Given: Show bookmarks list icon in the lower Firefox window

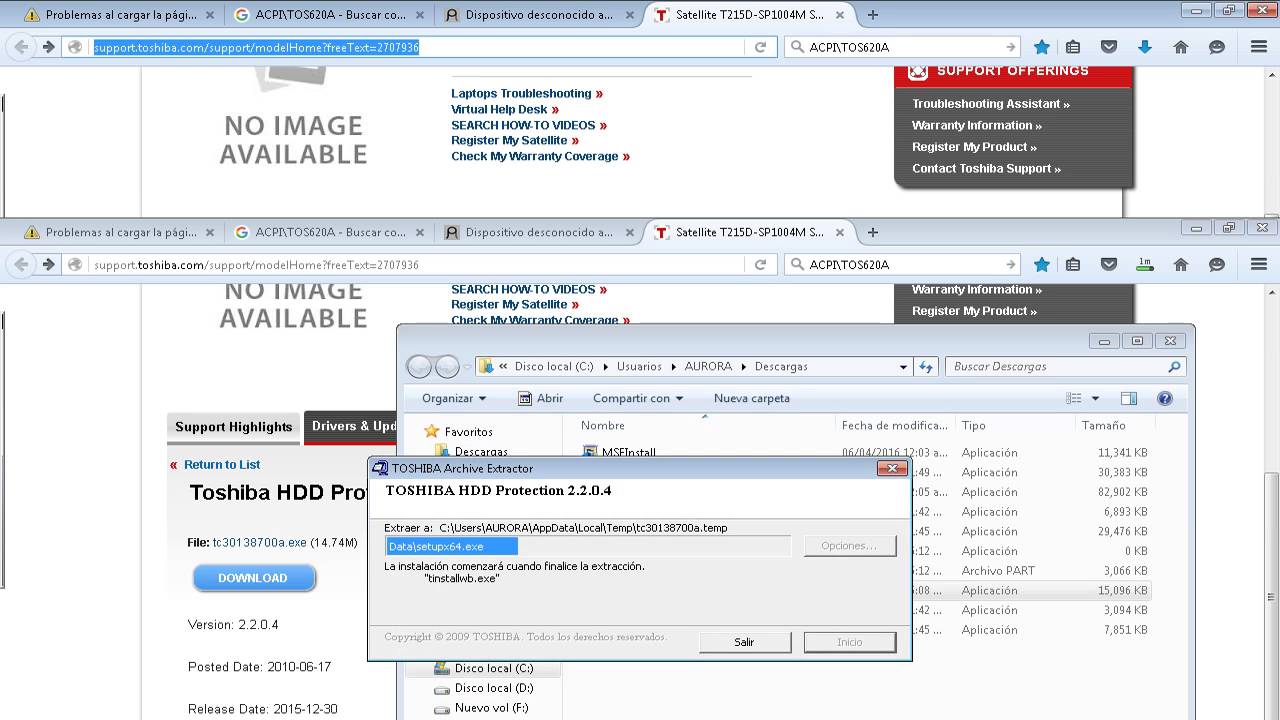Looking at the screenshot, I should point(1073,265).
